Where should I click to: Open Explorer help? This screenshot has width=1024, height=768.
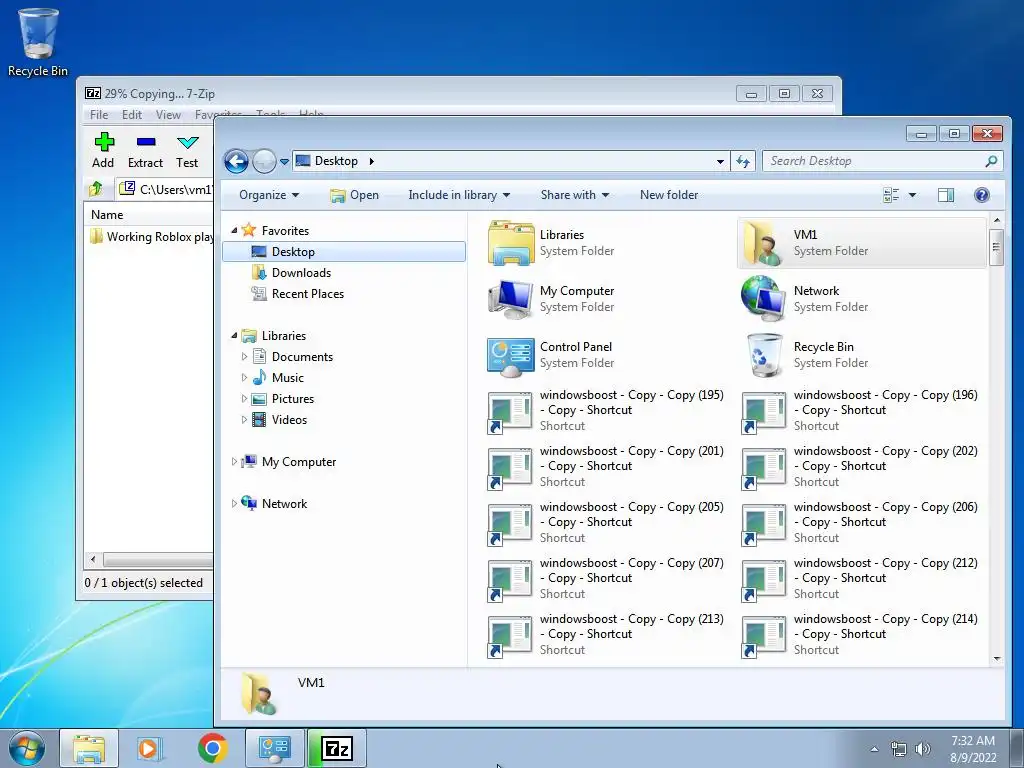pos(982,195)
